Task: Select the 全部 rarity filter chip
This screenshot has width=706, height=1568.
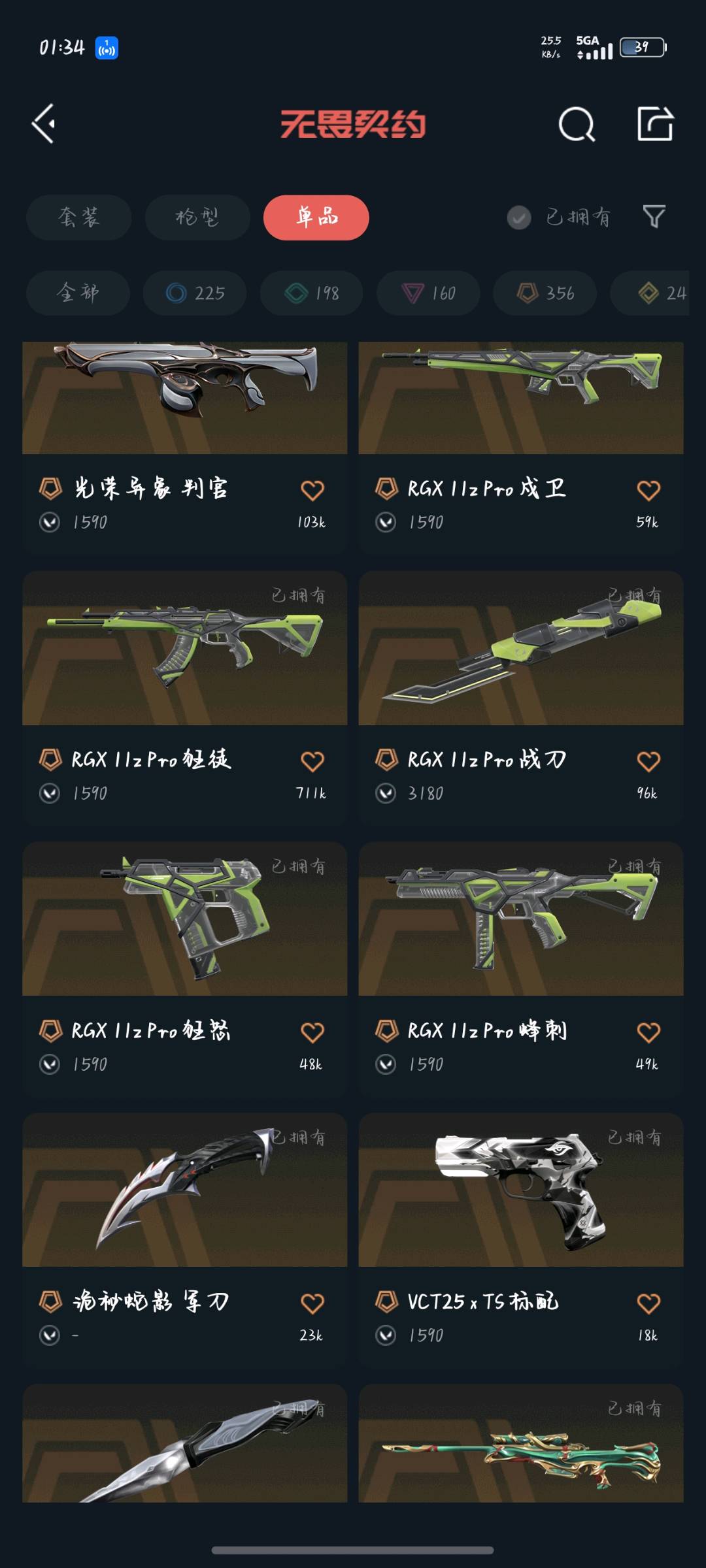Action: (x=78, y=293)
